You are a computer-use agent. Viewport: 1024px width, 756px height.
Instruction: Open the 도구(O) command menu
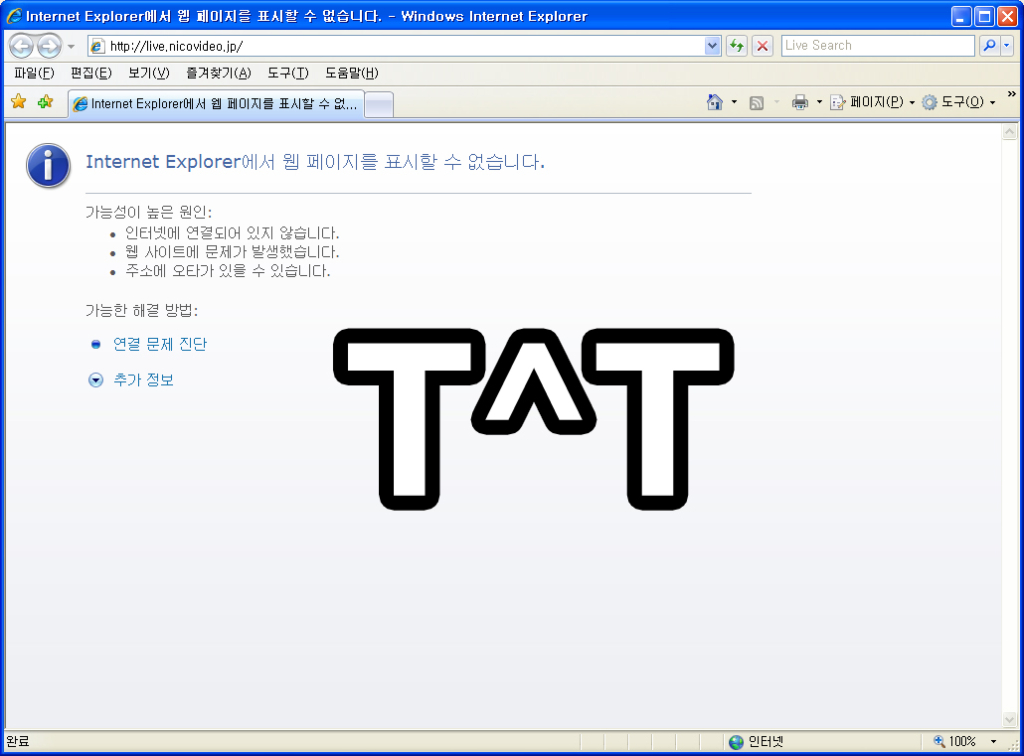(x=958, y=102)
